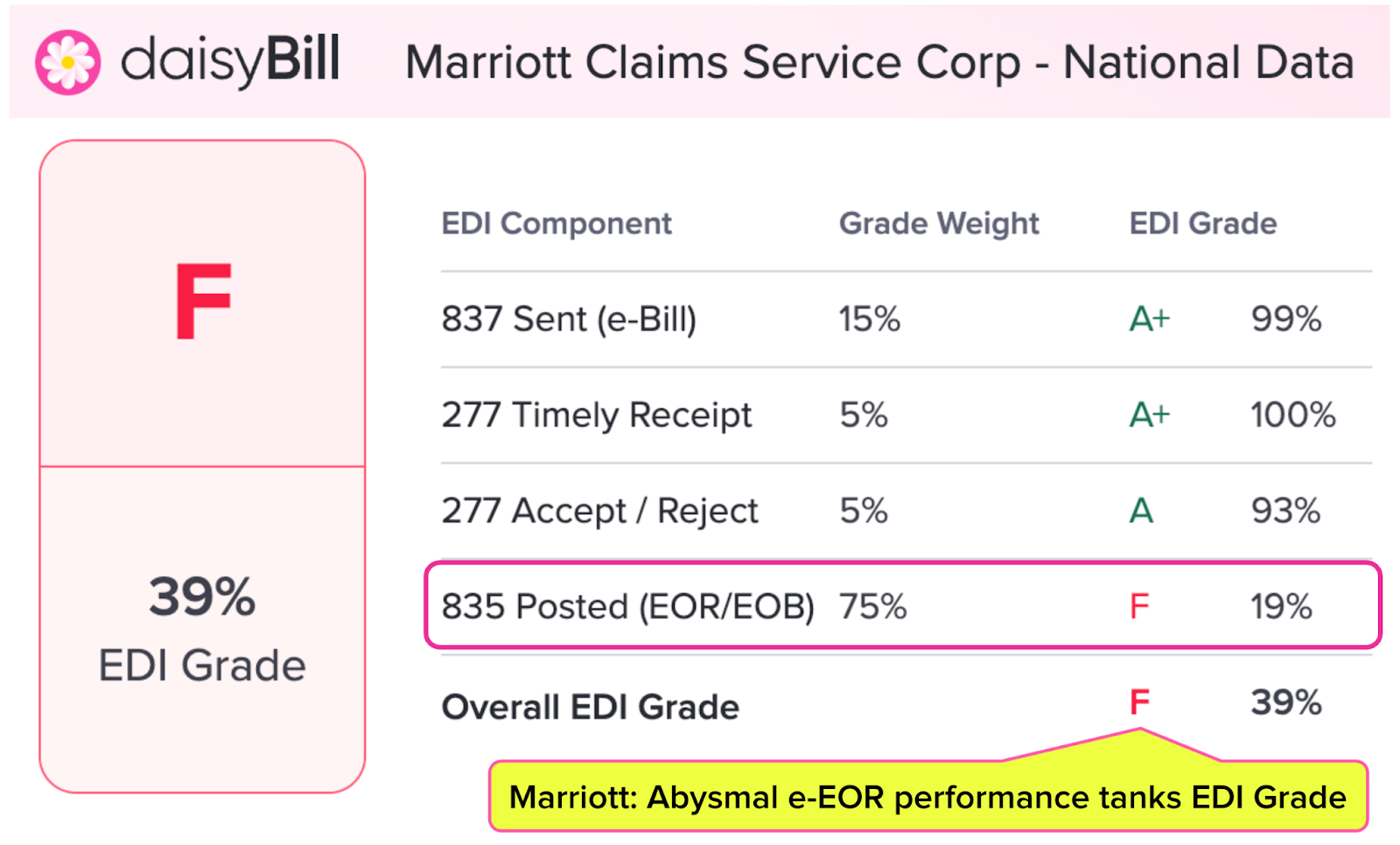Click the 75% grade weight value

tap(872, 606)
